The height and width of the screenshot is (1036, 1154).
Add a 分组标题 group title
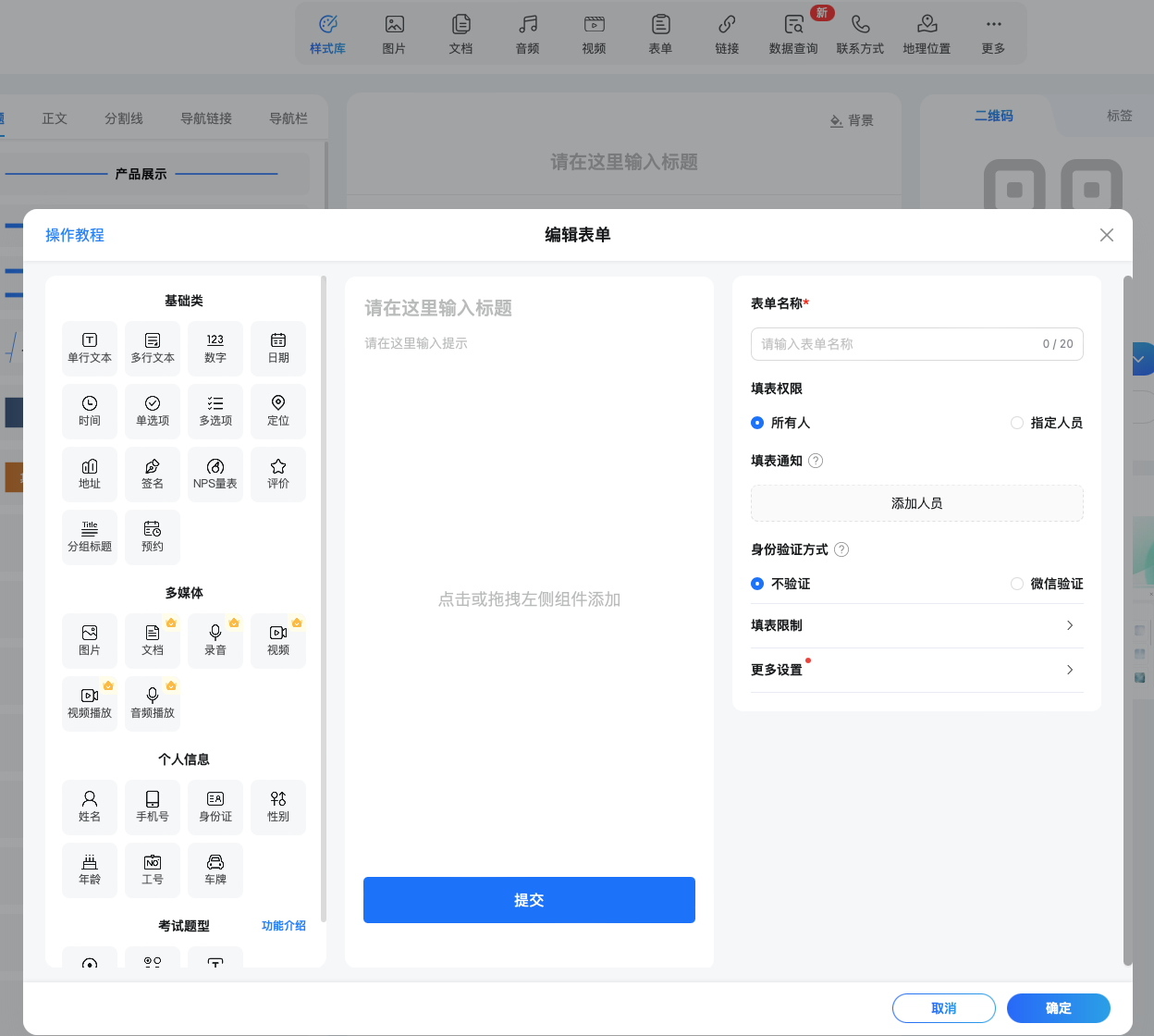[90, 537]
